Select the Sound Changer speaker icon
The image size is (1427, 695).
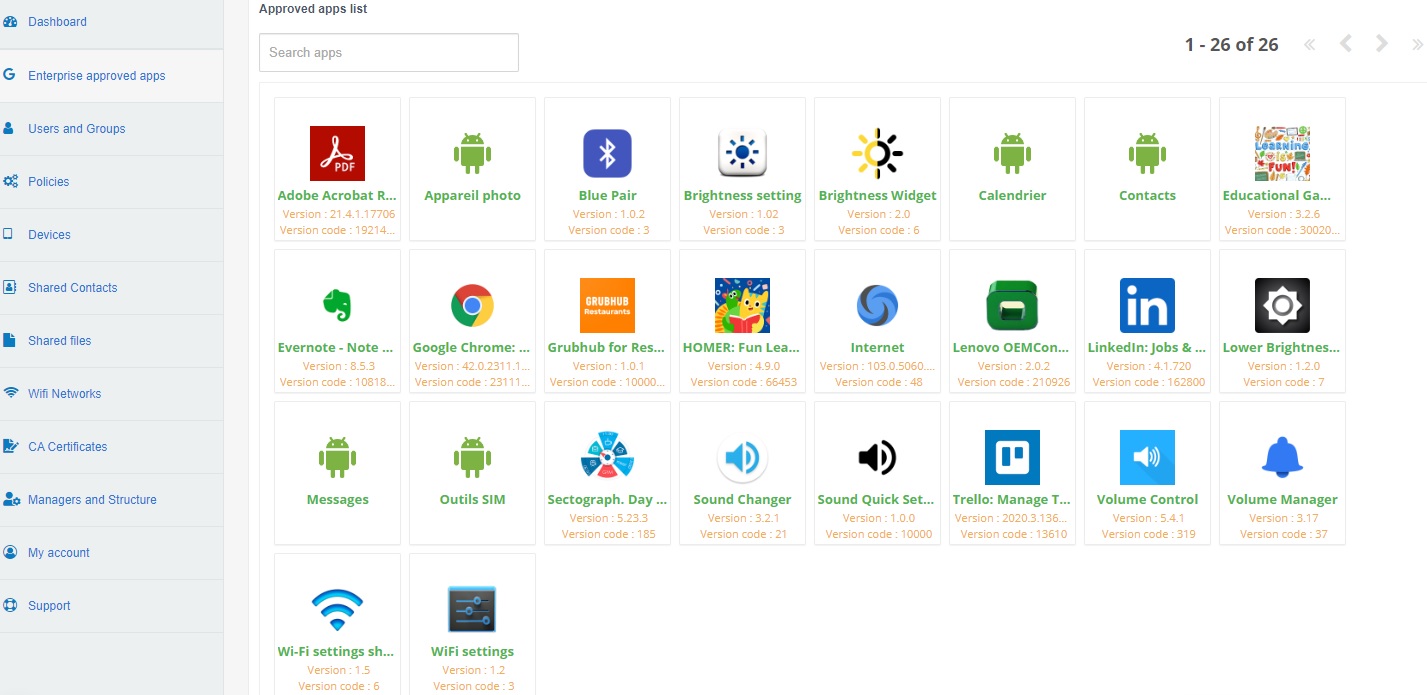coord(742,457)
